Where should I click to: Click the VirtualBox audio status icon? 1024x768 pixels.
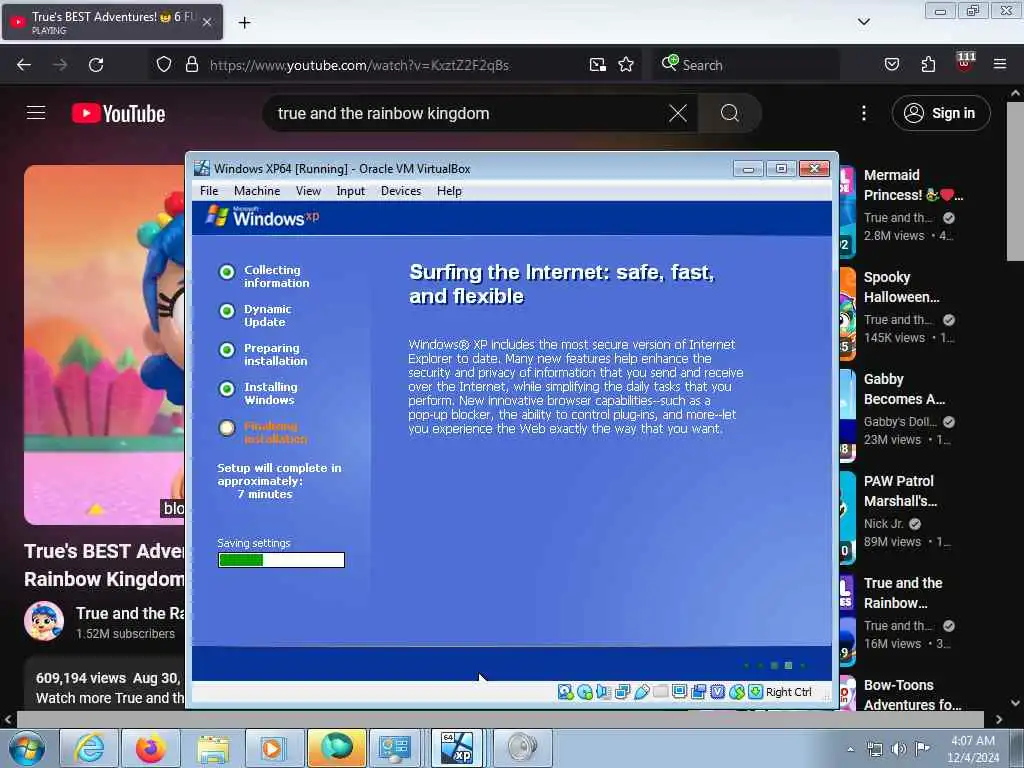pyautogui.click(x=603, y=692)
